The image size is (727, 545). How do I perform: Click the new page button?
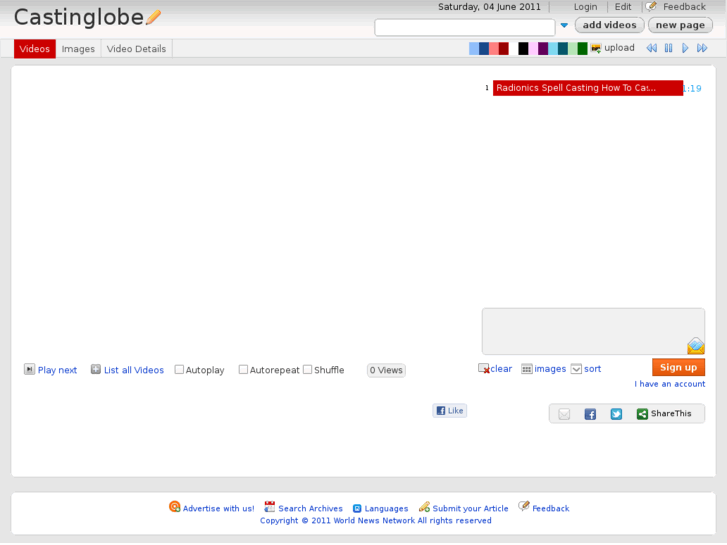click(680, 25)
